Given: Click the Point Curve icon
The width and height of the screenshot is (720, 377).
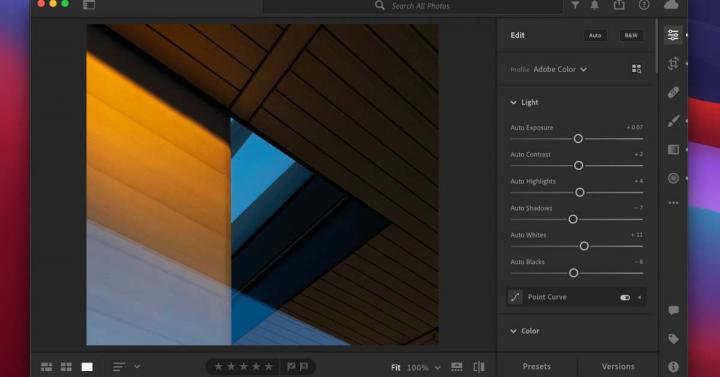Looking at the screenshot, I should pyautogui.click(x=515, y=297).
